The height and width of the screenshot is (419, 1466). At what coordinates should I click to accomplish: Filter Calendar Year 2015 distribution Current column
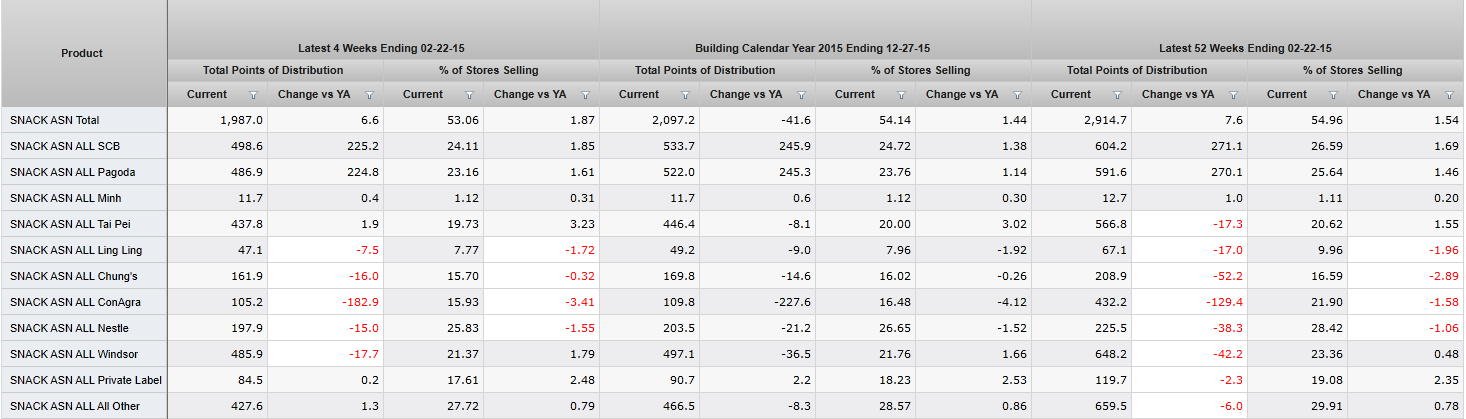coord(685,95)
